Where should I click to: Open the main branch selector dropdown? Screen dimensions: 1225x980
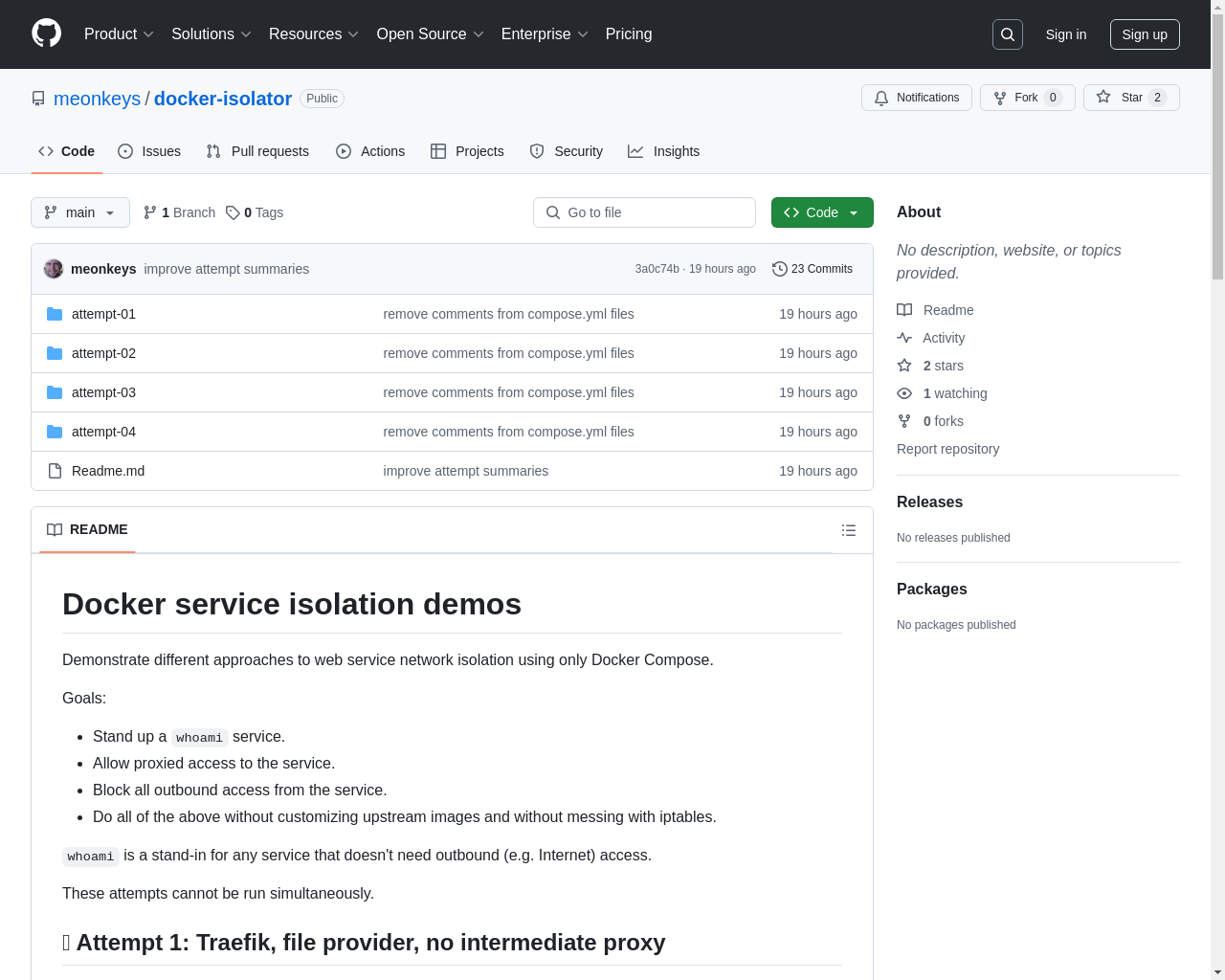pyautogui.click(x=80, y=212)
